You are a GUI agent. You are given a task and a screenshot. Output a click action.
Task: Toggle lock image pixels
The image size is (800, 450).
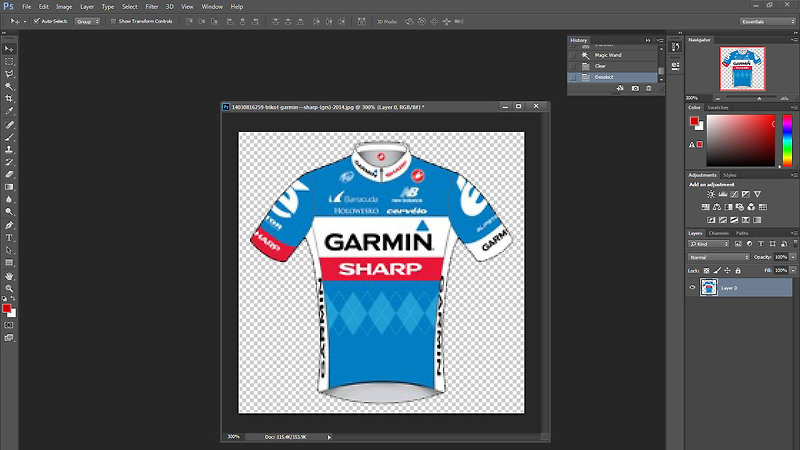coord(717,271)
